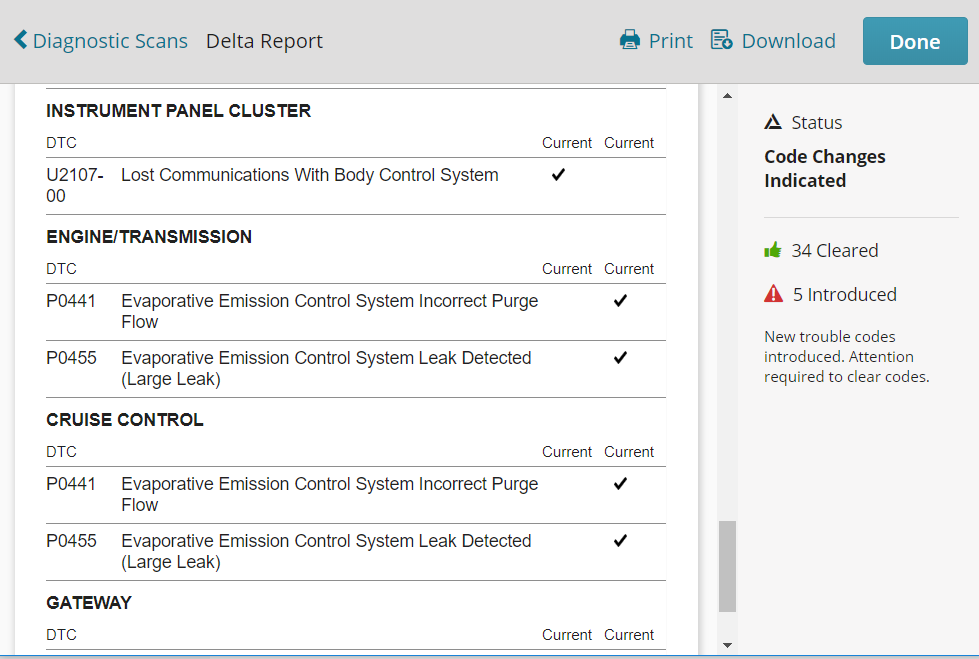Click the report vertical scrollbar thumb
Viewport: 979px width, 659px height.
point(727,566)
